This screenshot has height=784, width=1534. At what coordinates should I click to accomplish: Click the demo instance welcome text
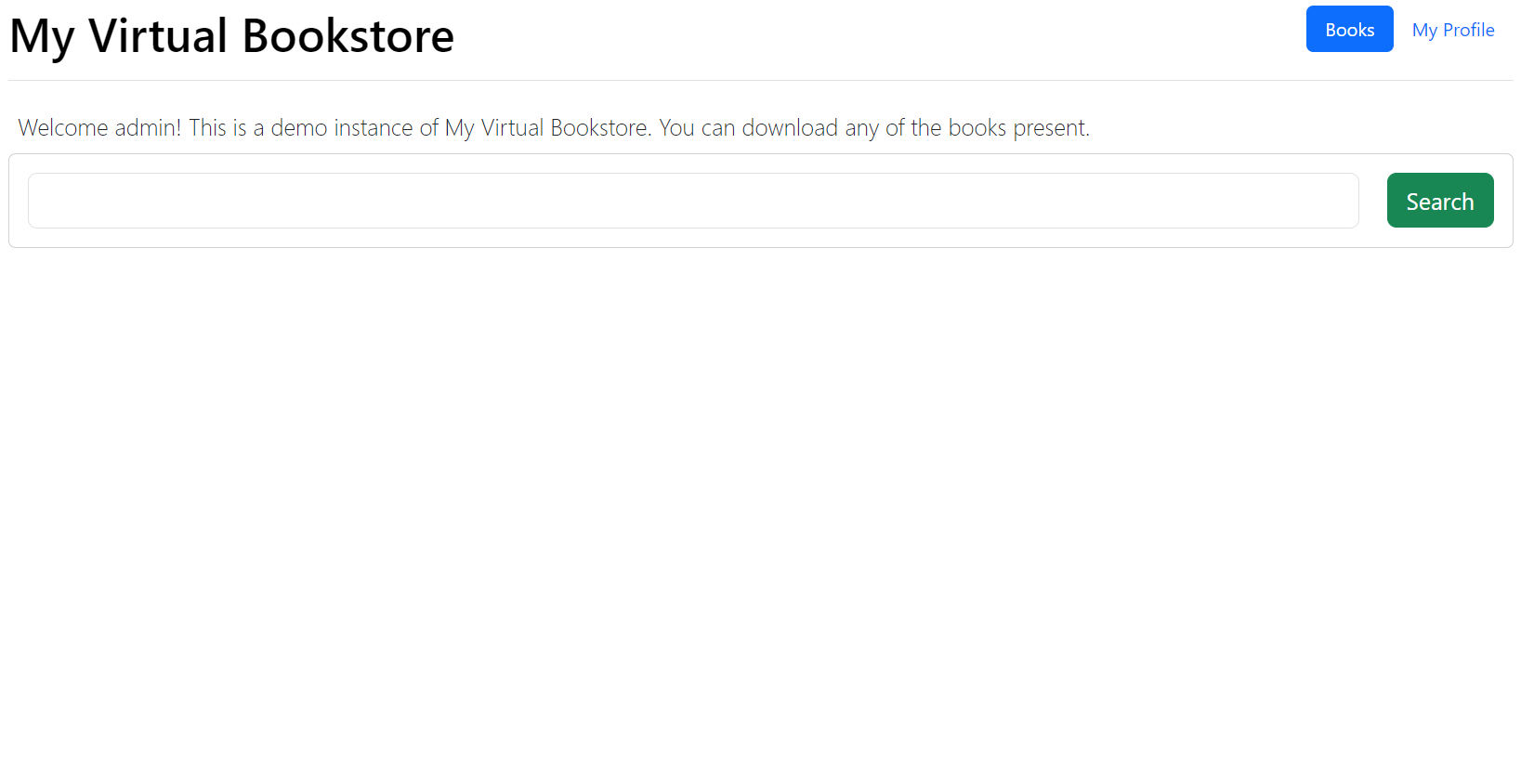(x=553, y=127)
